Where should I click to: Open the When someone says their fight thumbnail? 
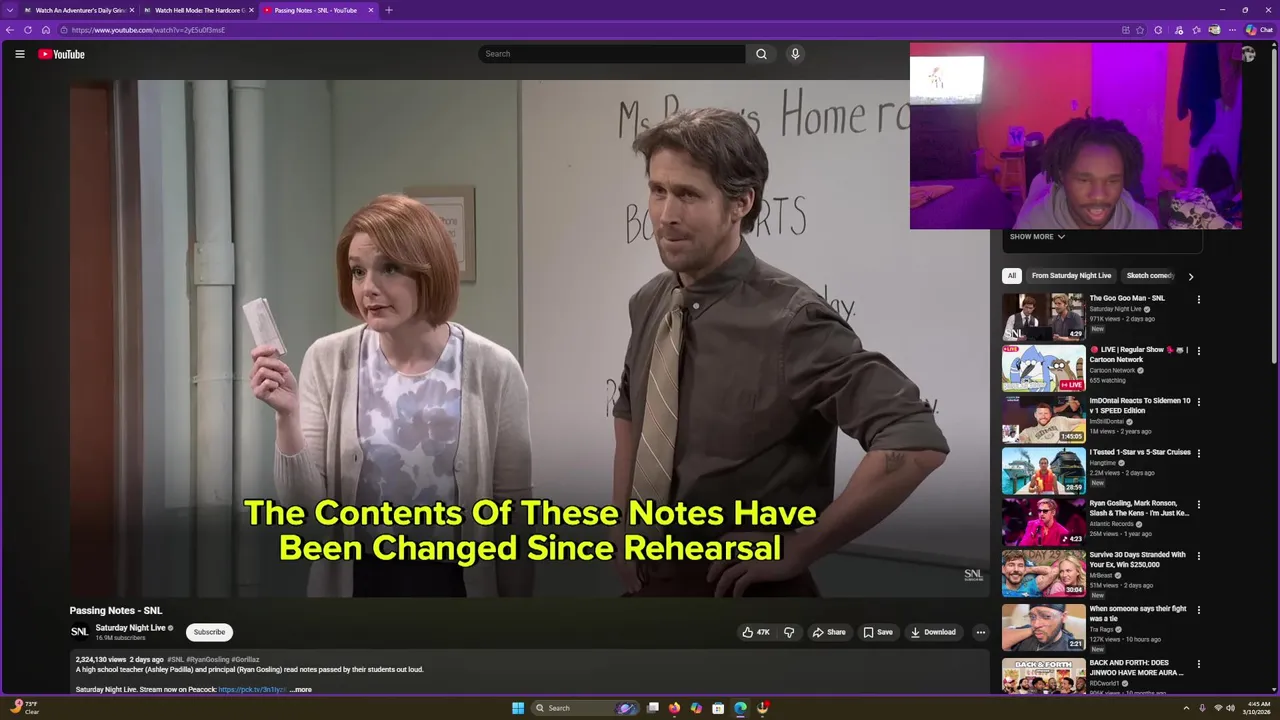(x=1043, y=627)
